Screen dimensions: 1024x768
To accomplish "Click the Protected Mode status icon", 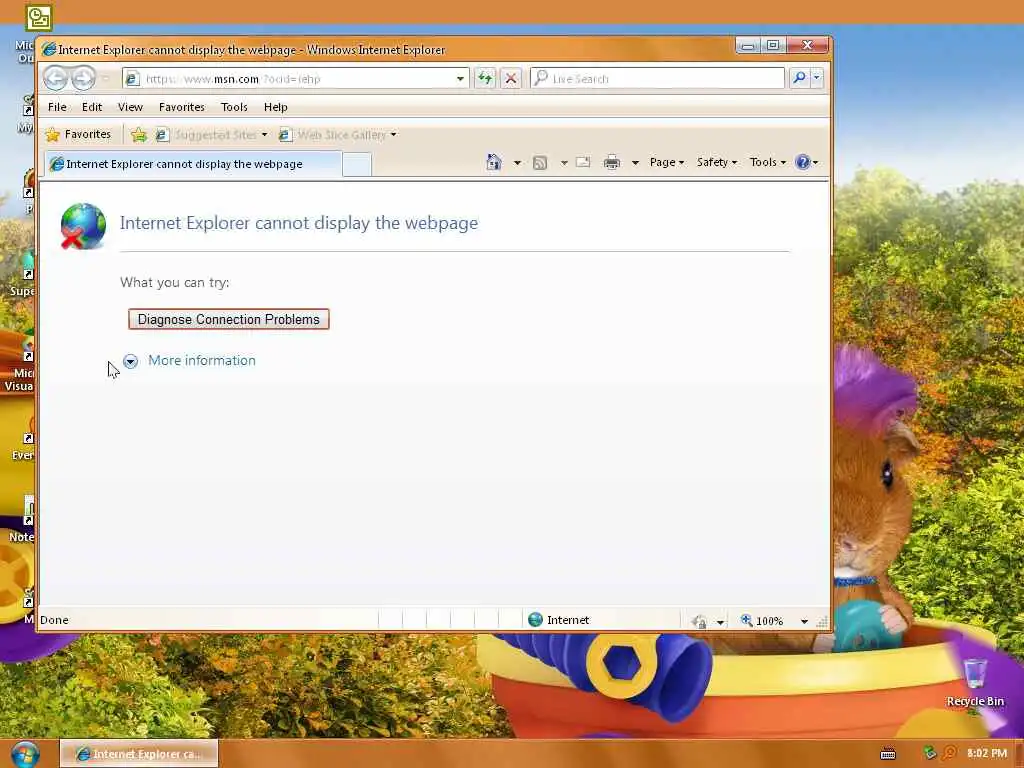I will 699,621.
